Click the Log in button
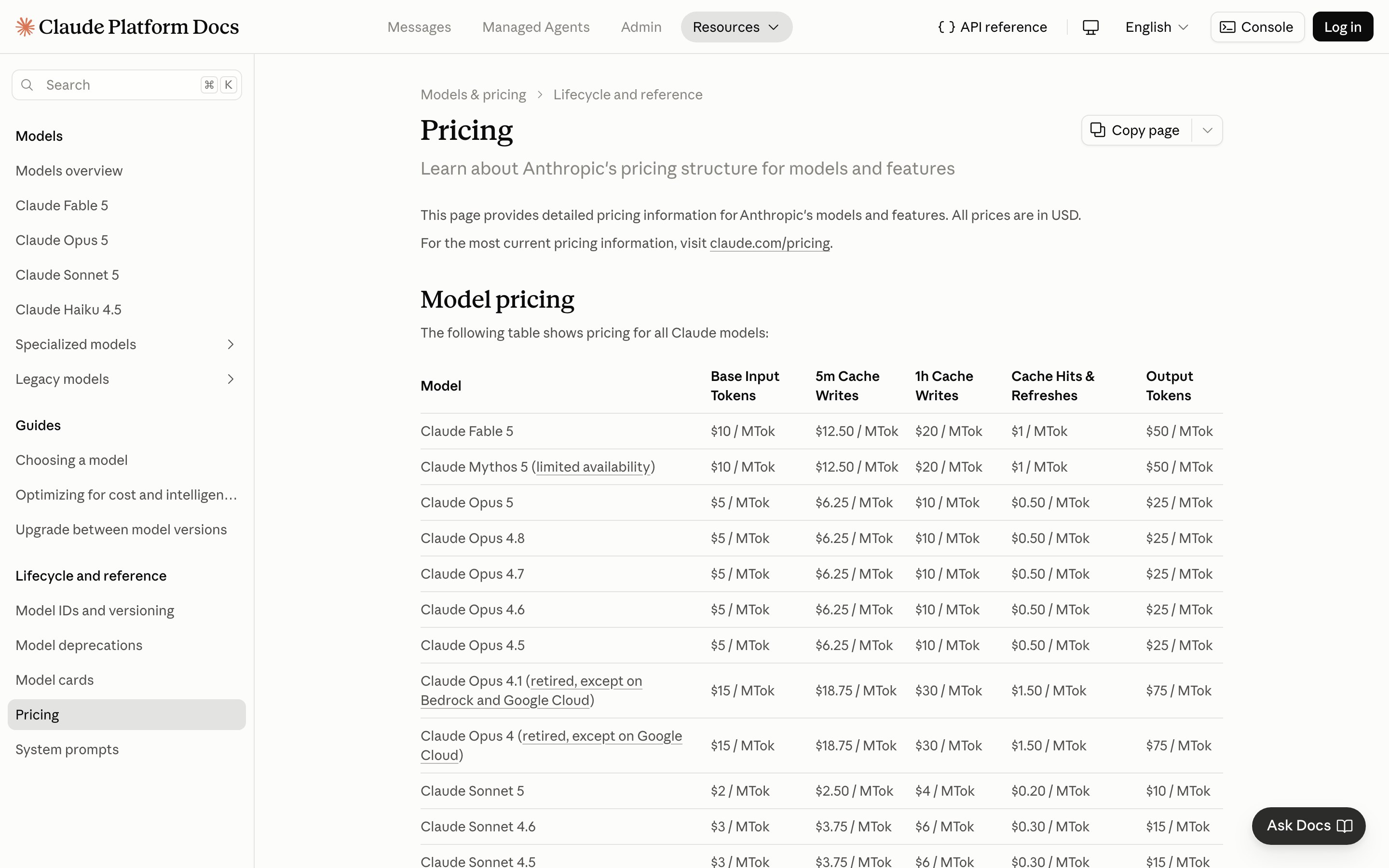 pyautogui.click(x=1343, y=27)
